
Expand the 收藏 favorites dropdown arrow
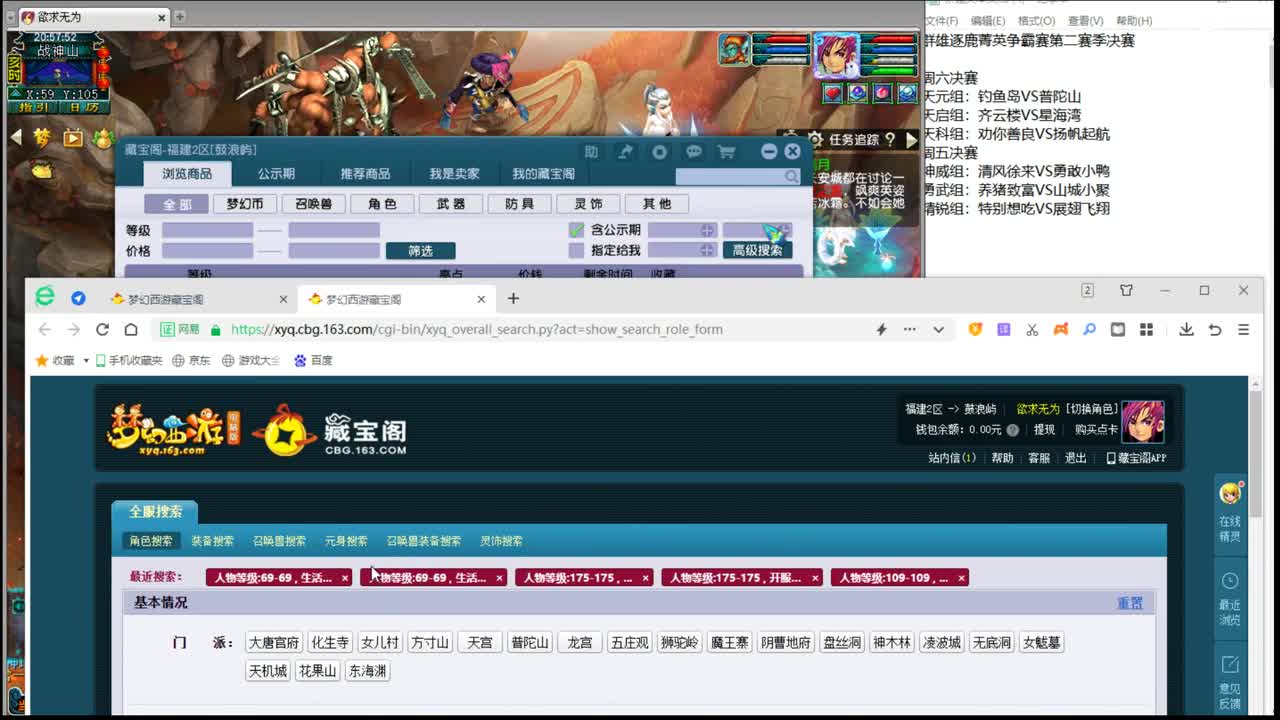[x=86, y=360]
